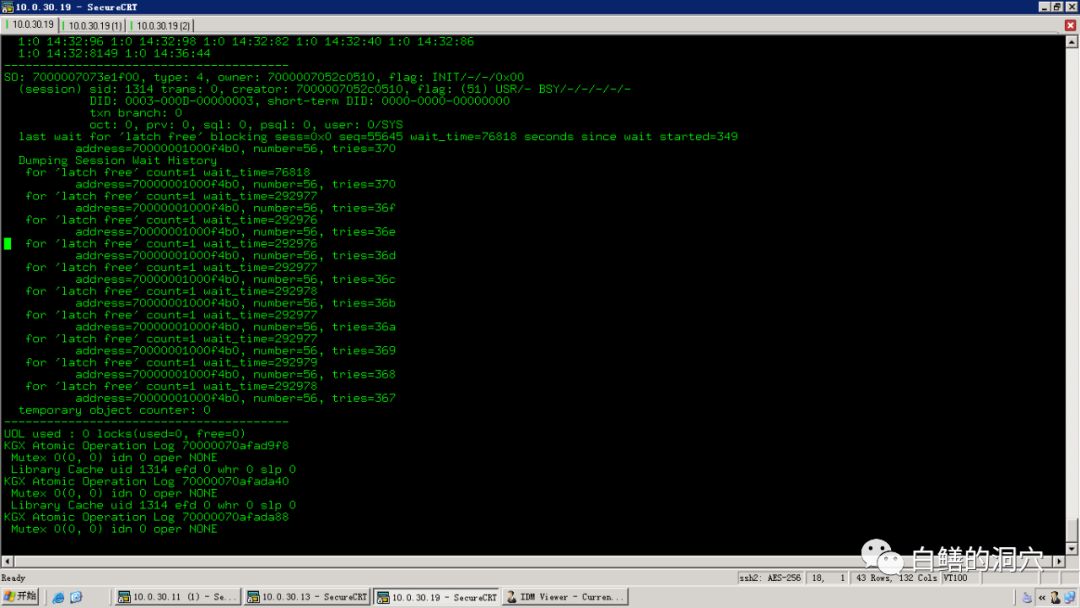Open the 10.0.30.19 SecureCRT taskbar button
The image size is (1080, 608).
437,597
